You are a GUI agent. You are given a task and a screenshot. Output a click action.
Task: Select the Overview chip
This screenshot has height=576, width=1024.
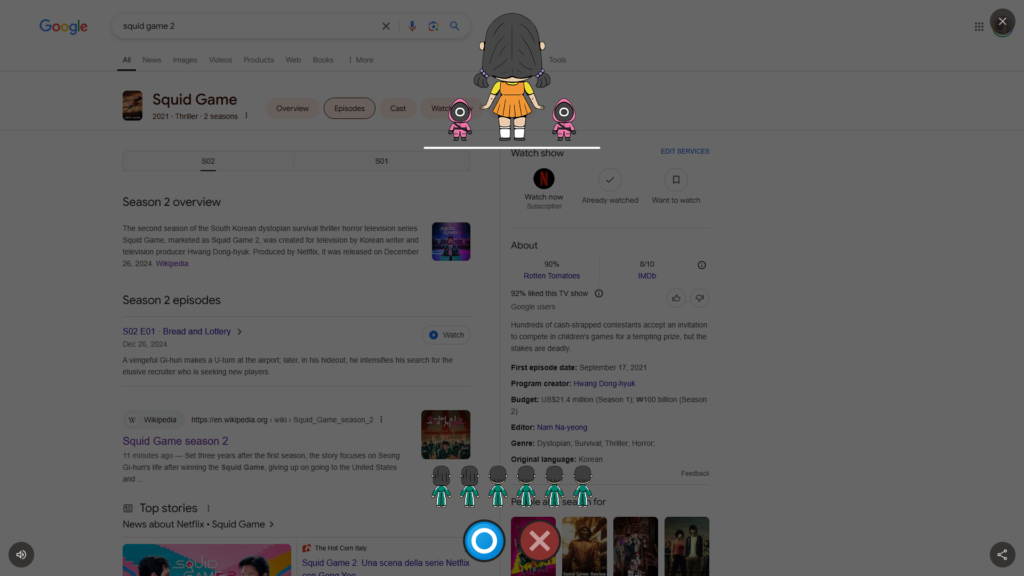292,108
